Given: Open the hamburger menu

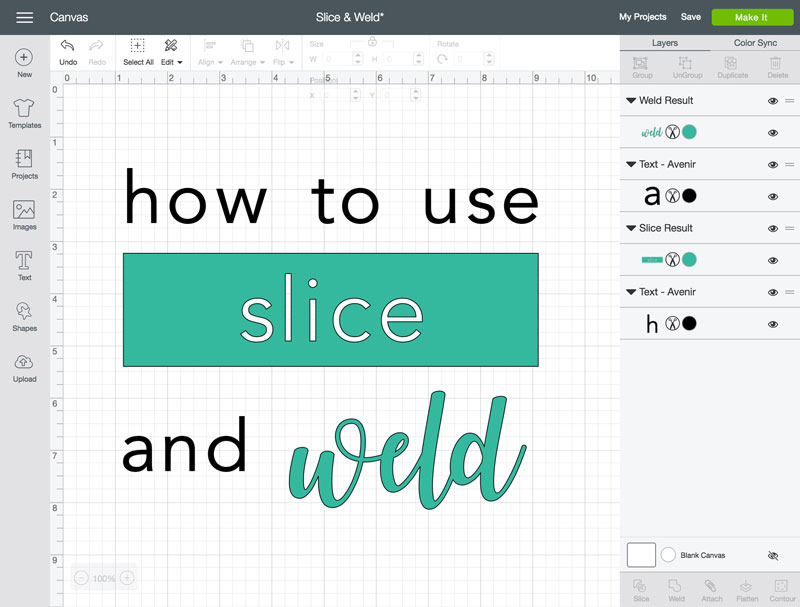Looking at the screenshot, I should click(24, 16).
